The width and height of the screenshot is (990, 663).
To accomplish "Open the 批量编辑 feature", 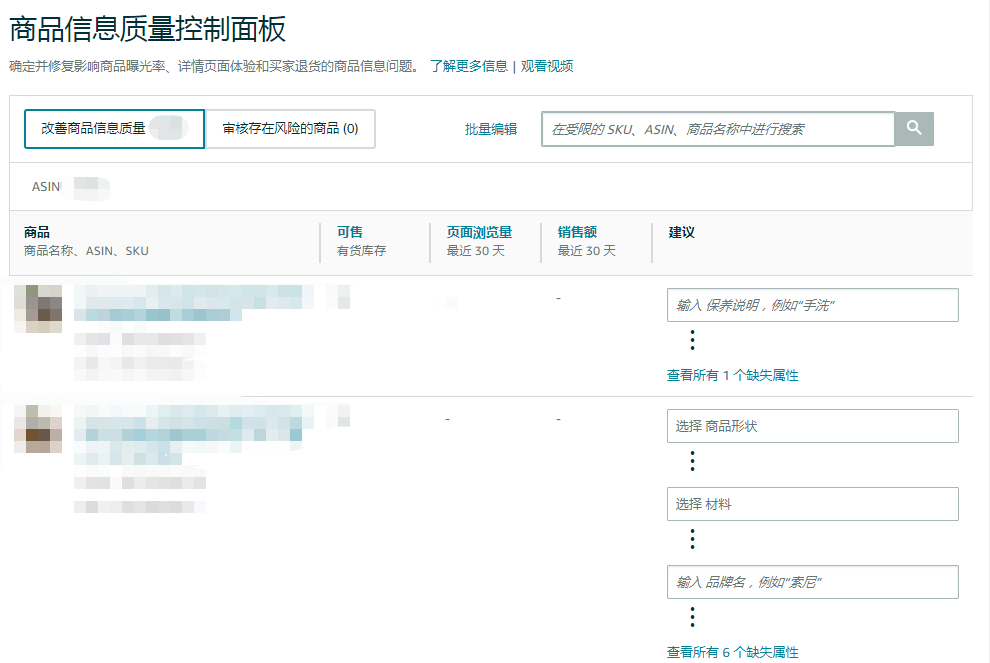I will [492, 128].
